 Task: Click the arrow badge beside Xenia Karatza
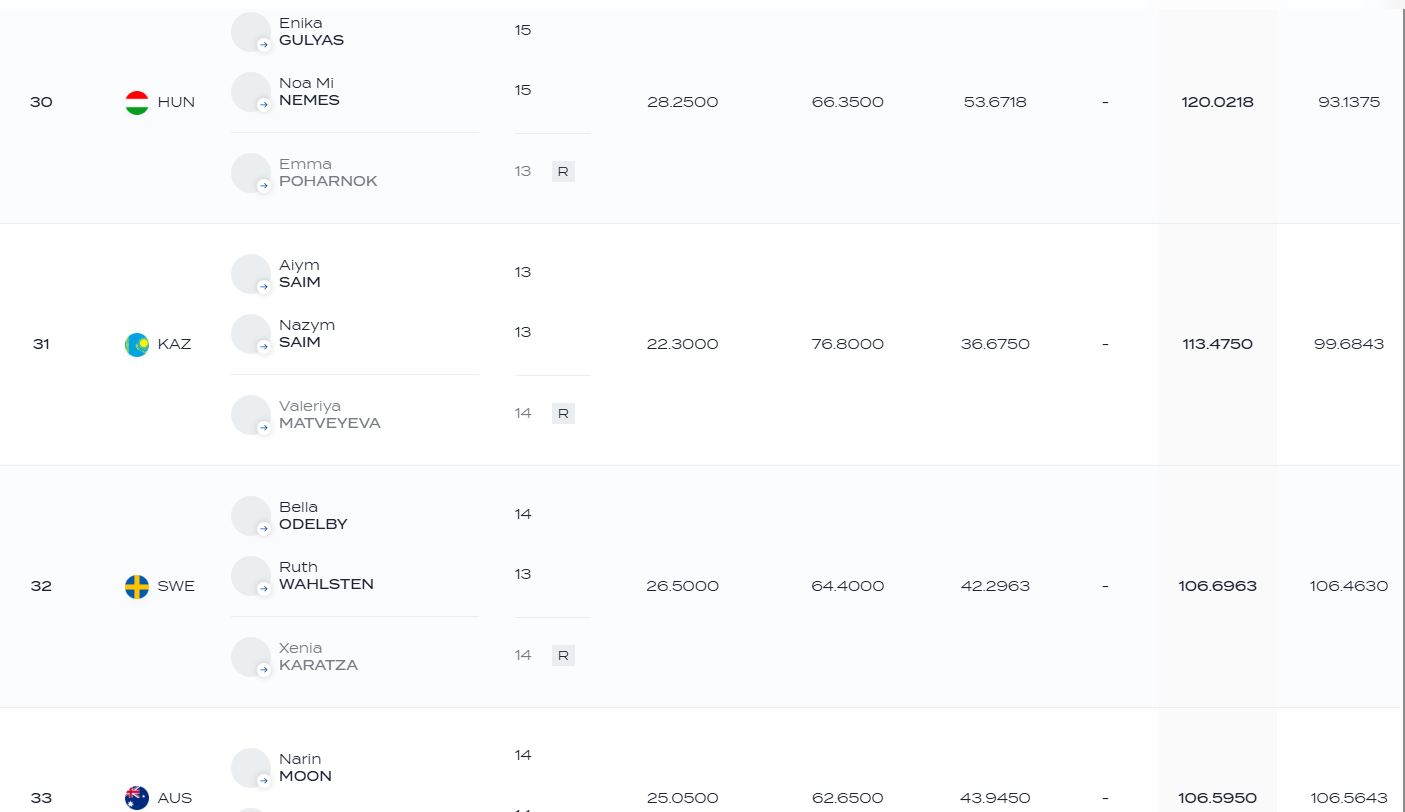pyautogui.click(x=264, y=670)
